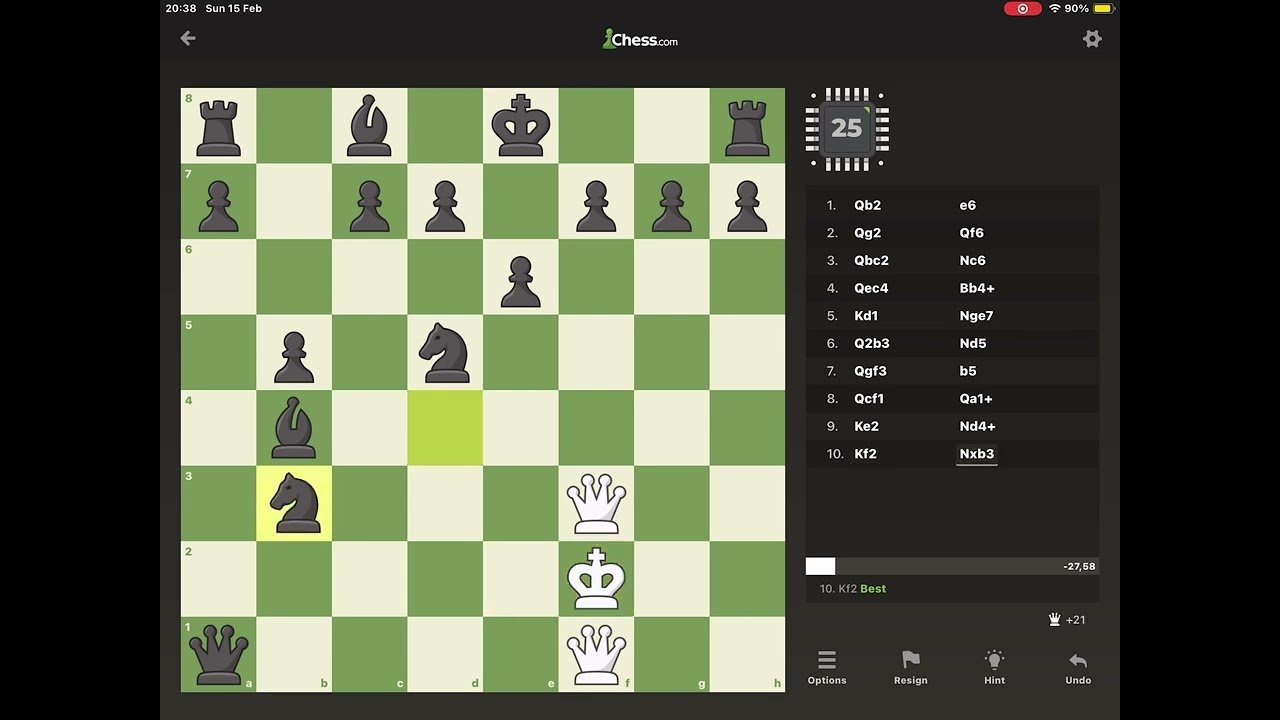The image size is (1280, 720).
Task: Tap the Chess.com logo
Action: 640,40
